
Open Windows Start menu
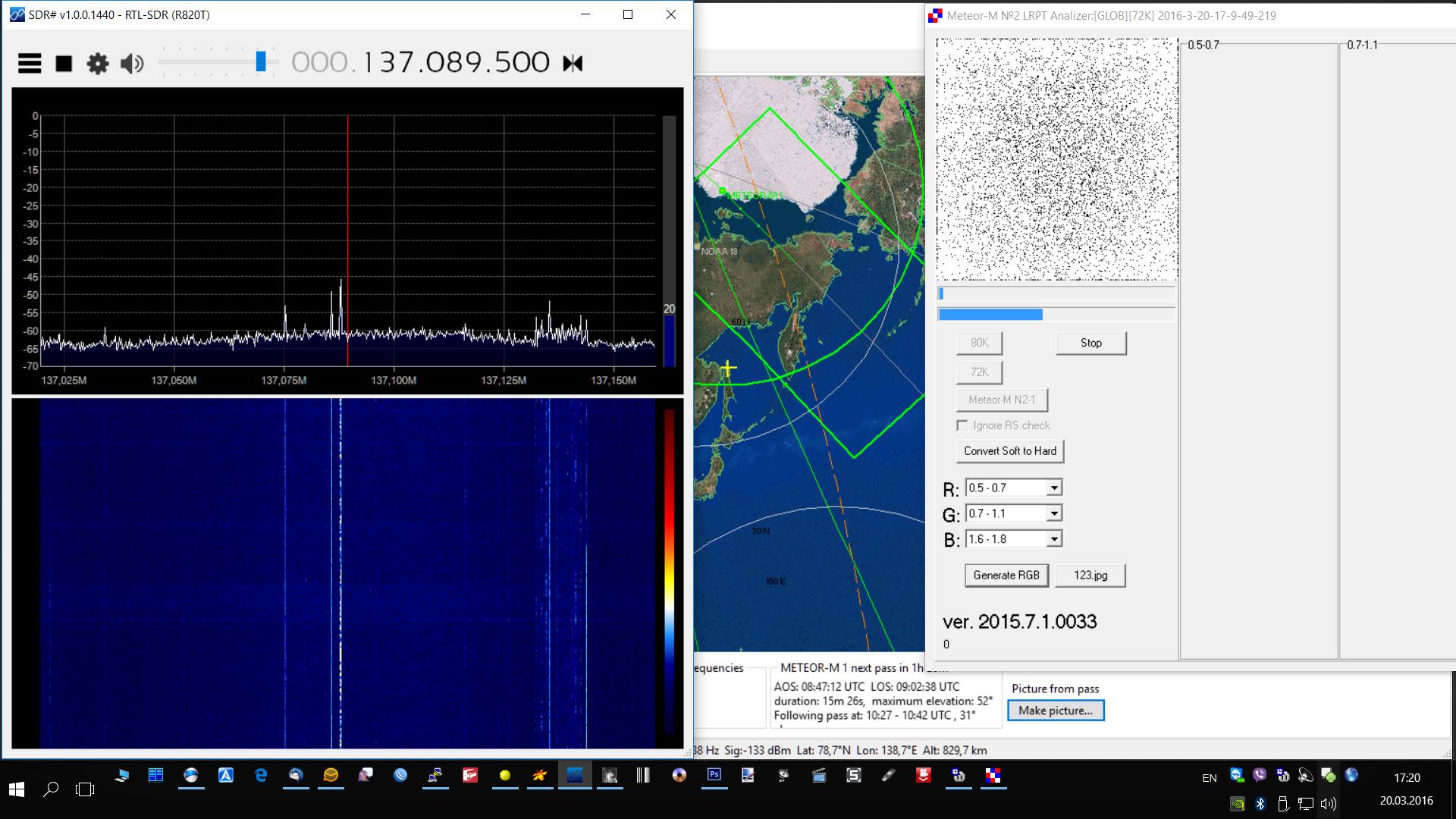click(x=17, y=789)
